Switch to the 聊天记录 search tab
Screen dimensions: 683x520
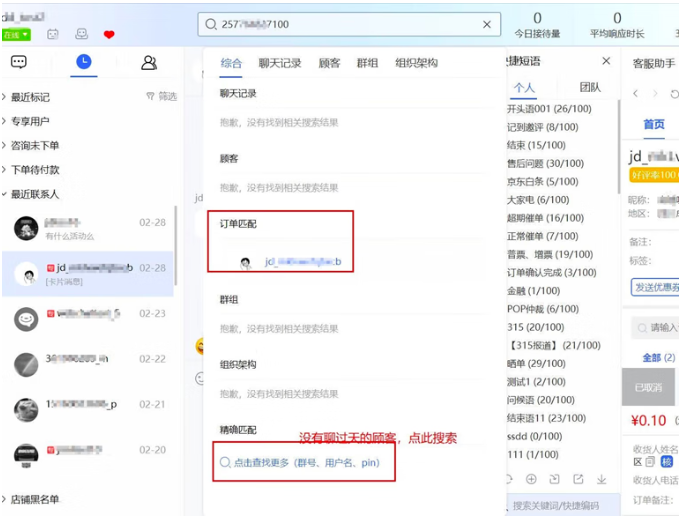(280, 64)
